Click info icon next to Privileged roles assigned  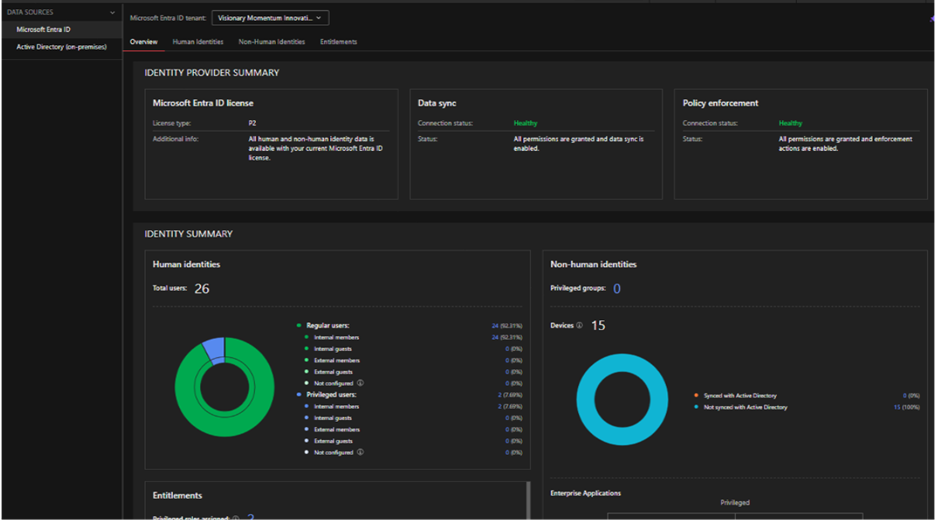pyautogui.click(x=236, y=518)
